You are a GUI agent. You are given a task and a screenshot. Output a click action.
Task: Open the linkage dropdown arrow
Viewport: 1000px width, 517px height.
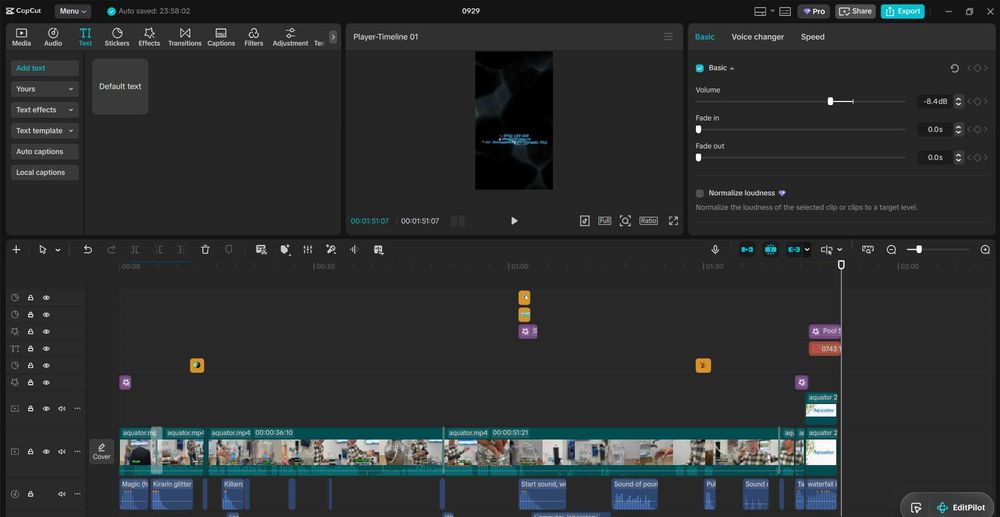(x=807, y=250)
